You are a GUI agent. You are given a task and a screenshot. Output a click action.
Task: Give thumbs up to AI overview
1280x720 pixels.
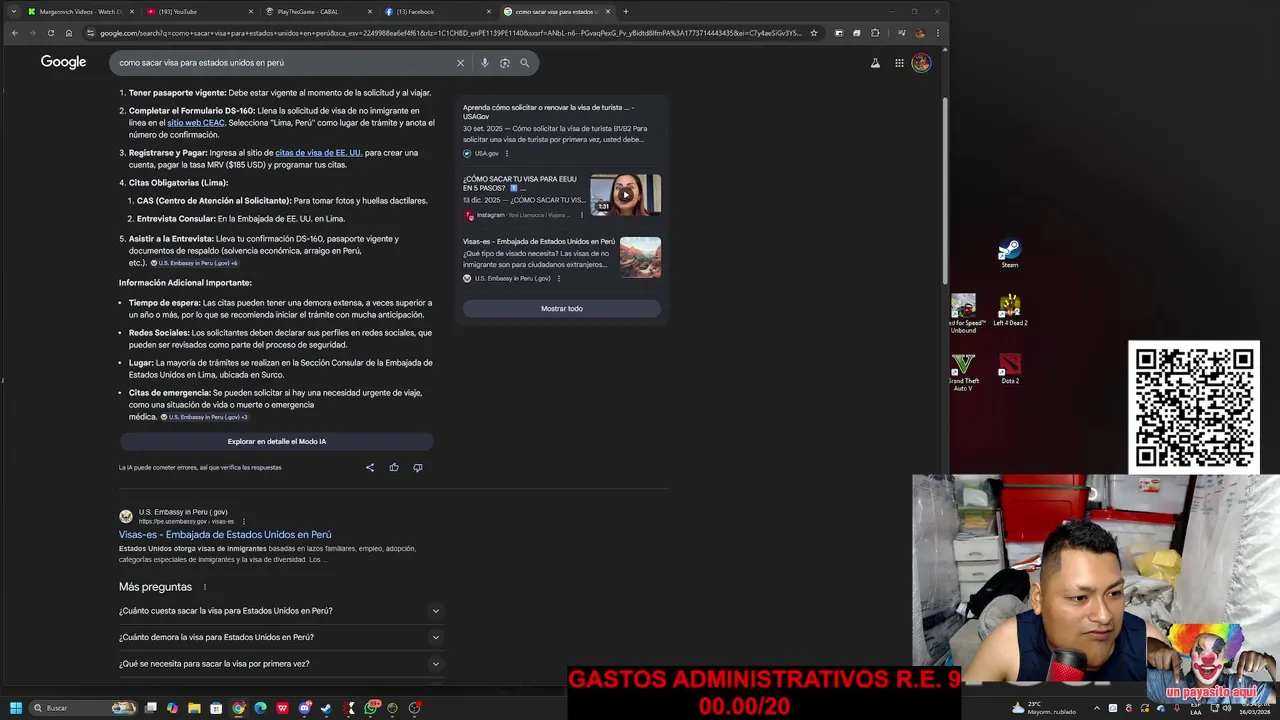[x=394, y=467]
